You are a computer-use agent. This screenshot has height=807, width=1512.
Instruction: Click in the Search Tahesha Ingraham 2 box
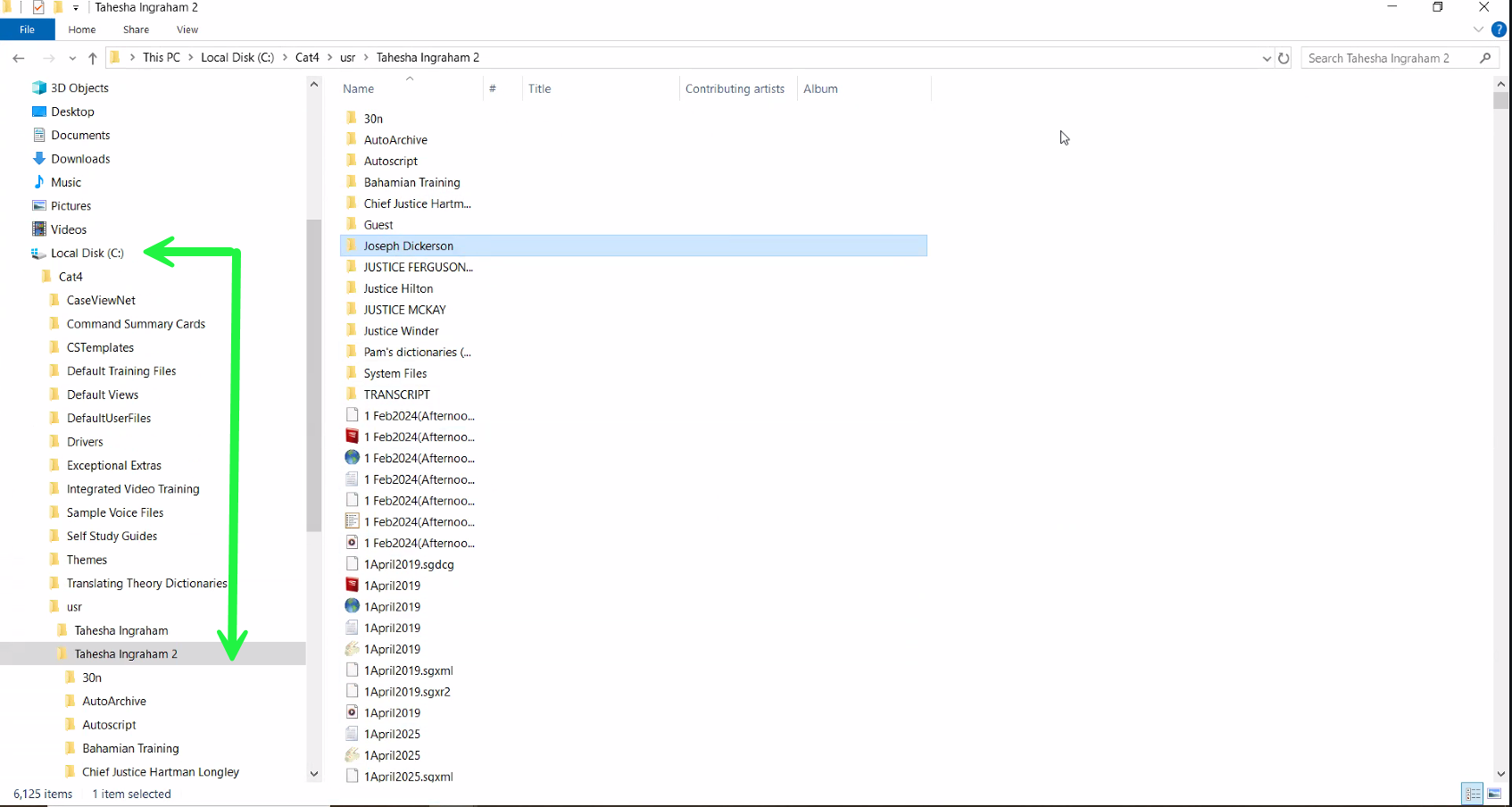1388,58
